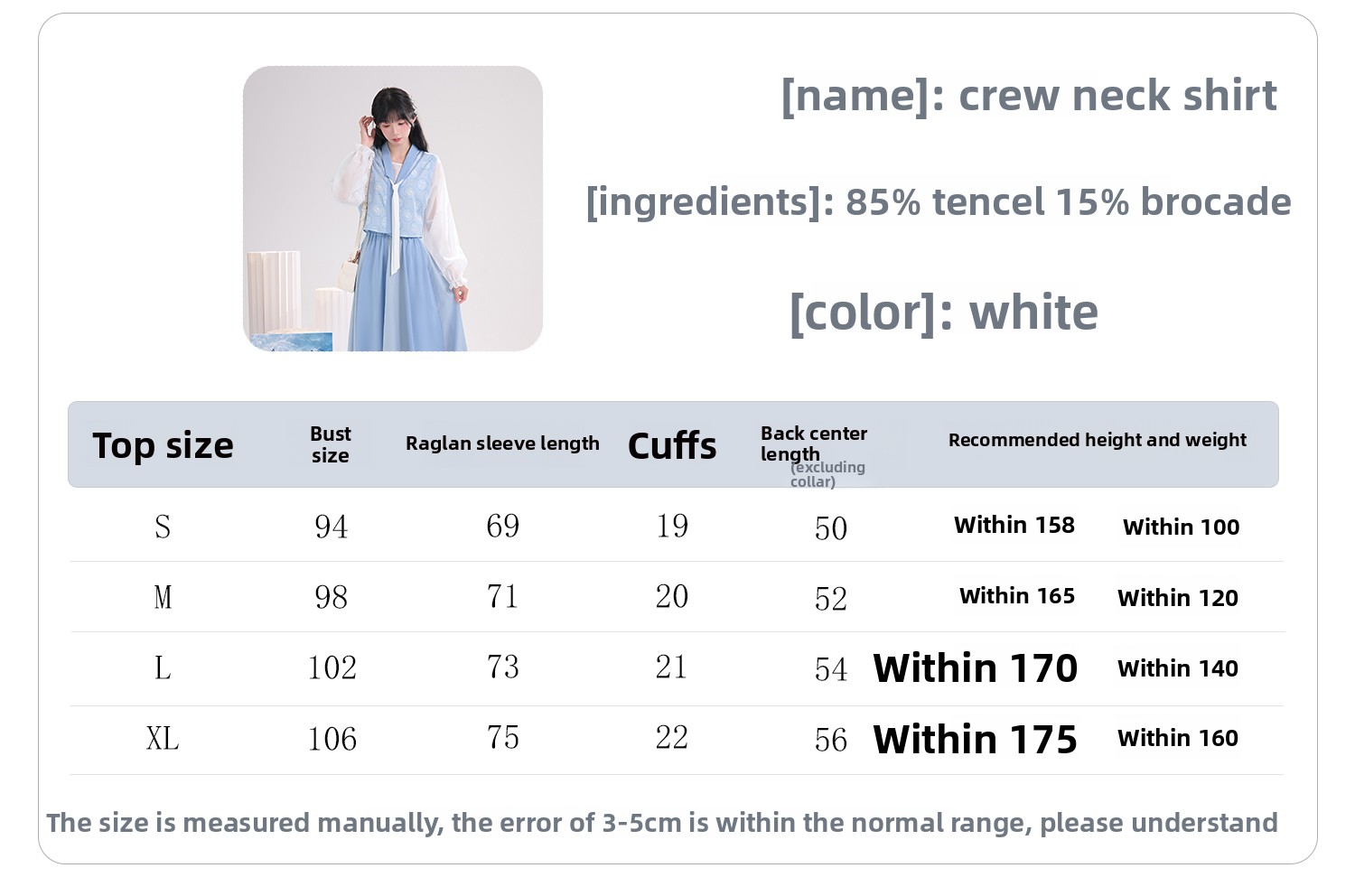The width and height of the screenshot is (1355, 896).
Task: Click the Within 175 height cell
Action: tap(976, 739)
